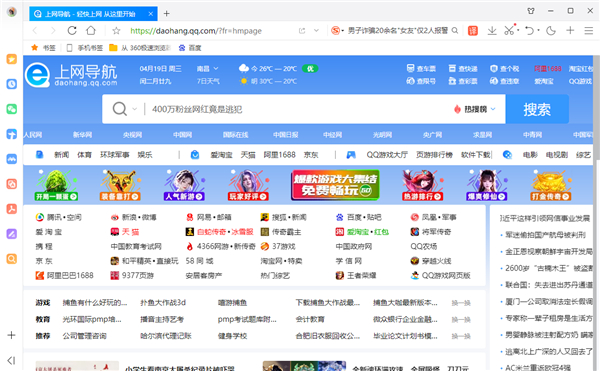The image size is (600, 371).
Task: Click 换一换 in the 游戏 row
Action: click(461, 303)
